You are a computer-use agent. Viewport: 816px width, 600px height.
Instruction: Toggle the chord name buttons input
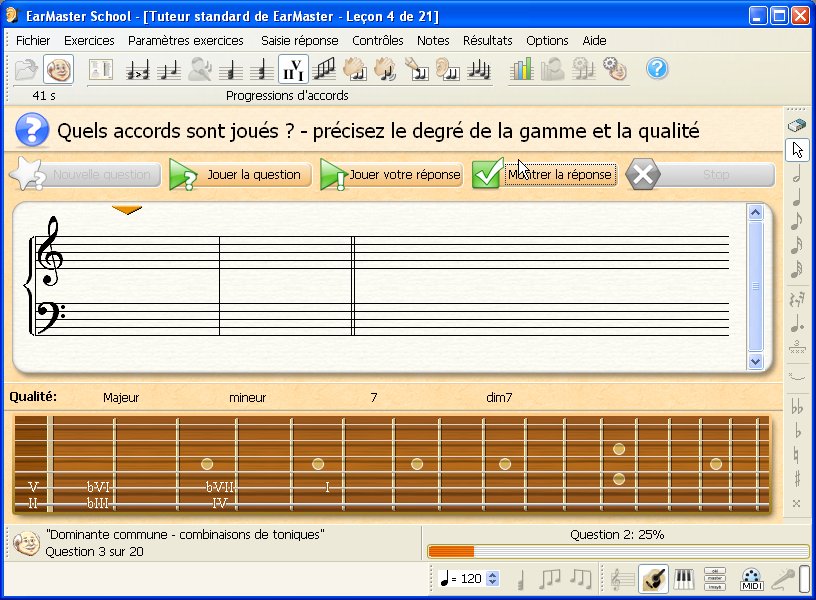(x=714, y=578)
